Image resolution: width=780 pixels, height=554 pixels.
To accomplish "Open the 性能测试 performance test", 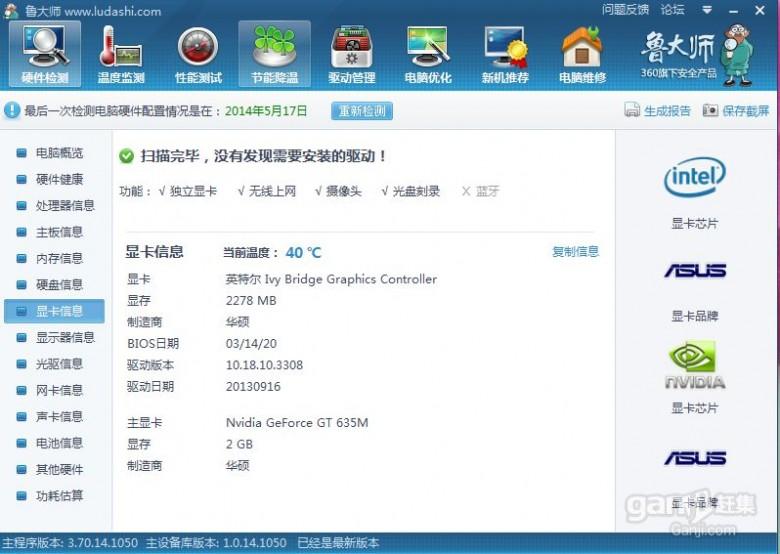I will pyautogui.click(x=198, y=54).
